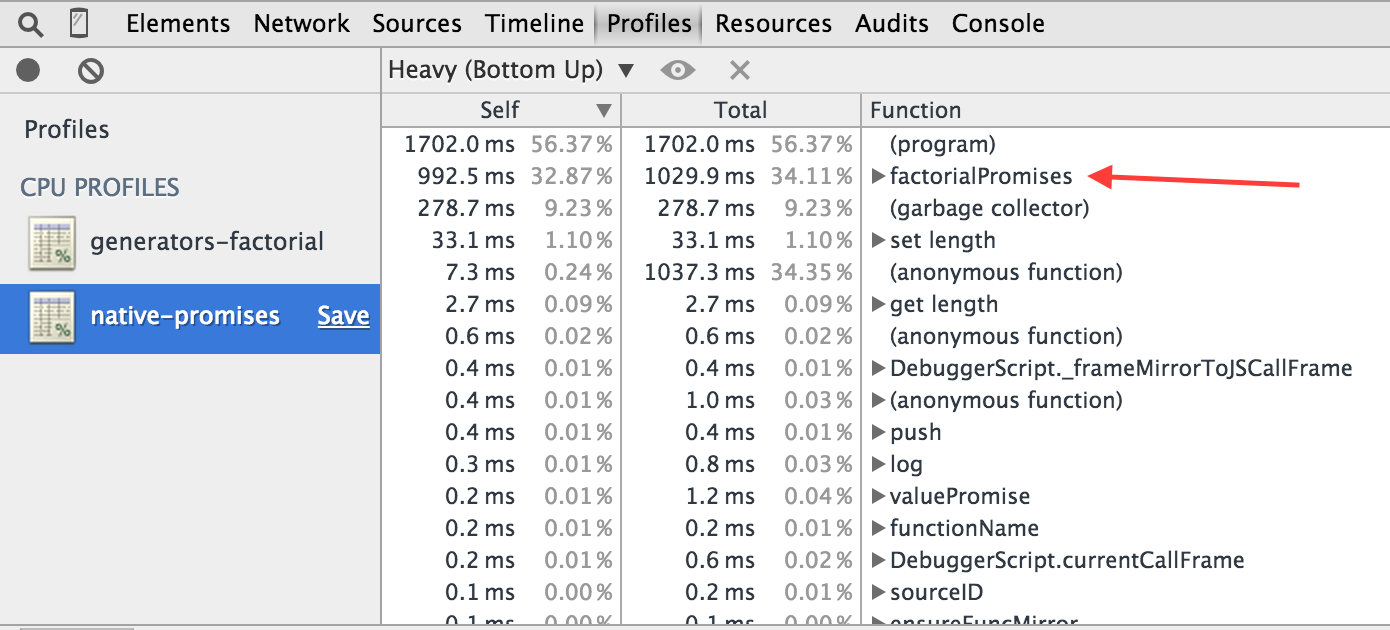Expand the set length row
This screenshot has width=1390, height=630.
point(878,241)
